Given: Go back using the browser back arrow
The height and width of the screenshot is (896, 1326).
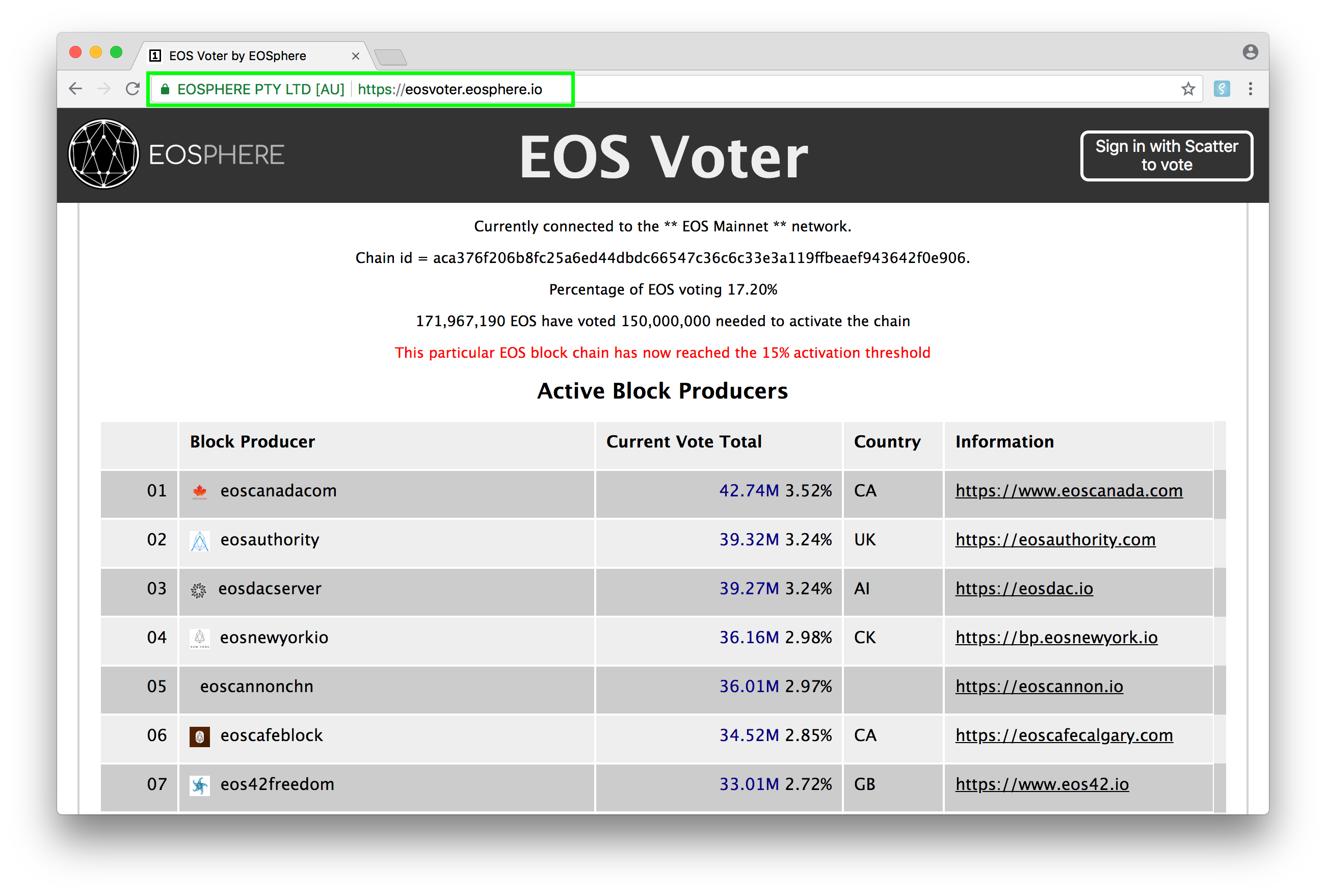Looking at the screenshot, I should 75,89.
